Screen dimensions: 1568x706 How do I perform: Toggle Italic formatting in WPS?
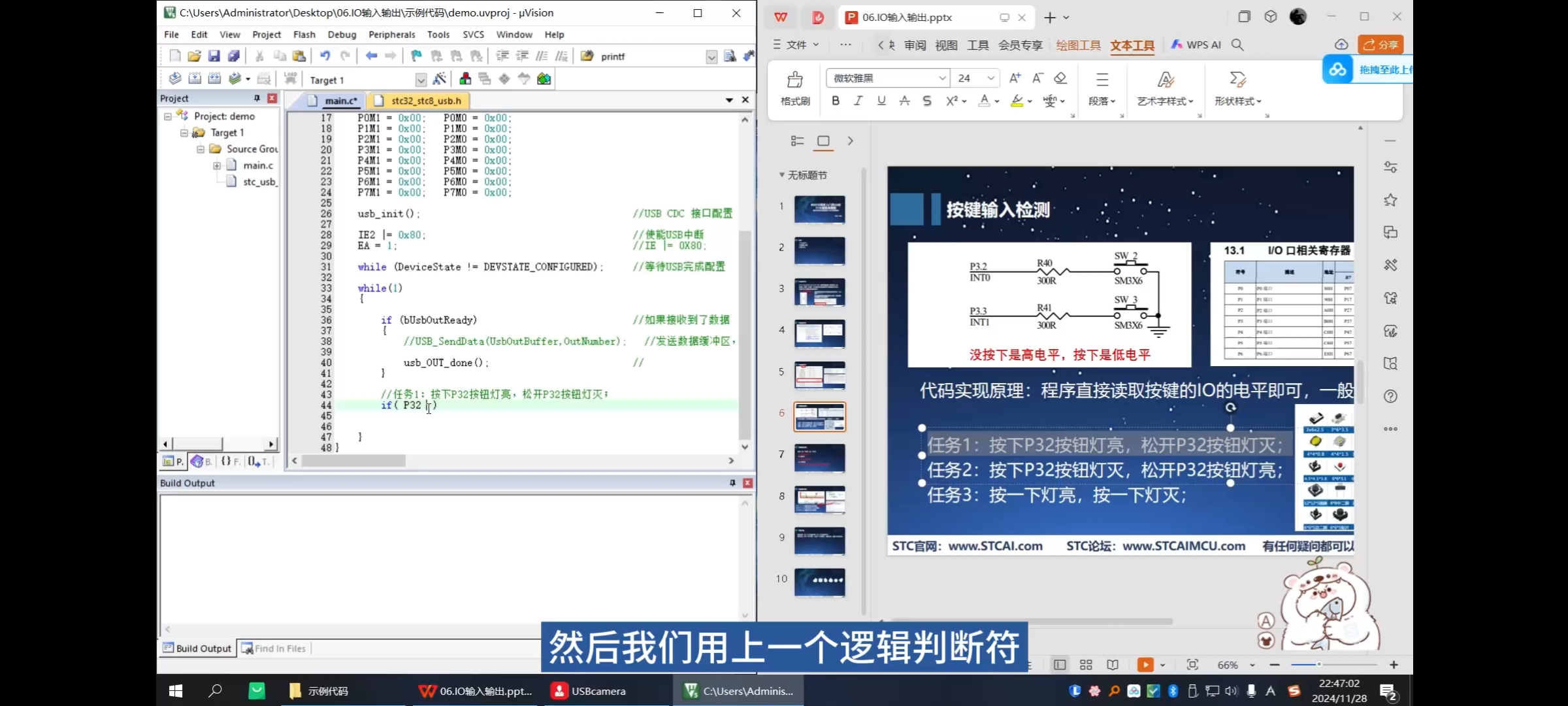pyautogui.click(x=858, y=101)
